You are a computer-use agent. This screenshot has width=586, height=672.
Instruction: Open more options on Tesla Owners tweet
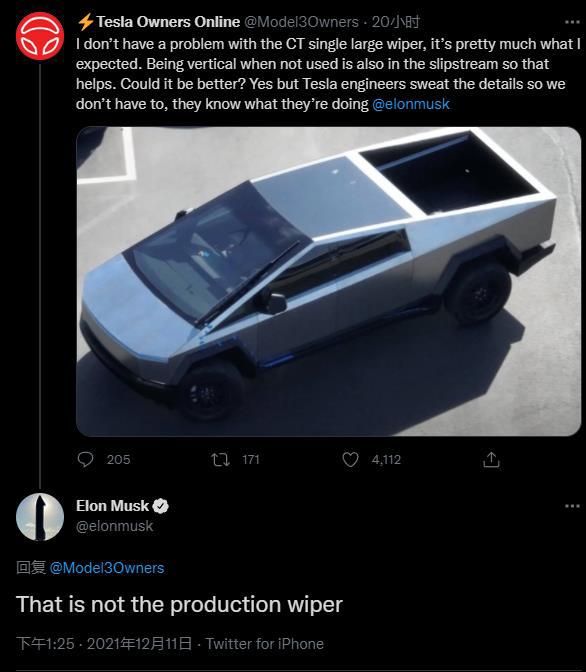click(x=572, y=22)
